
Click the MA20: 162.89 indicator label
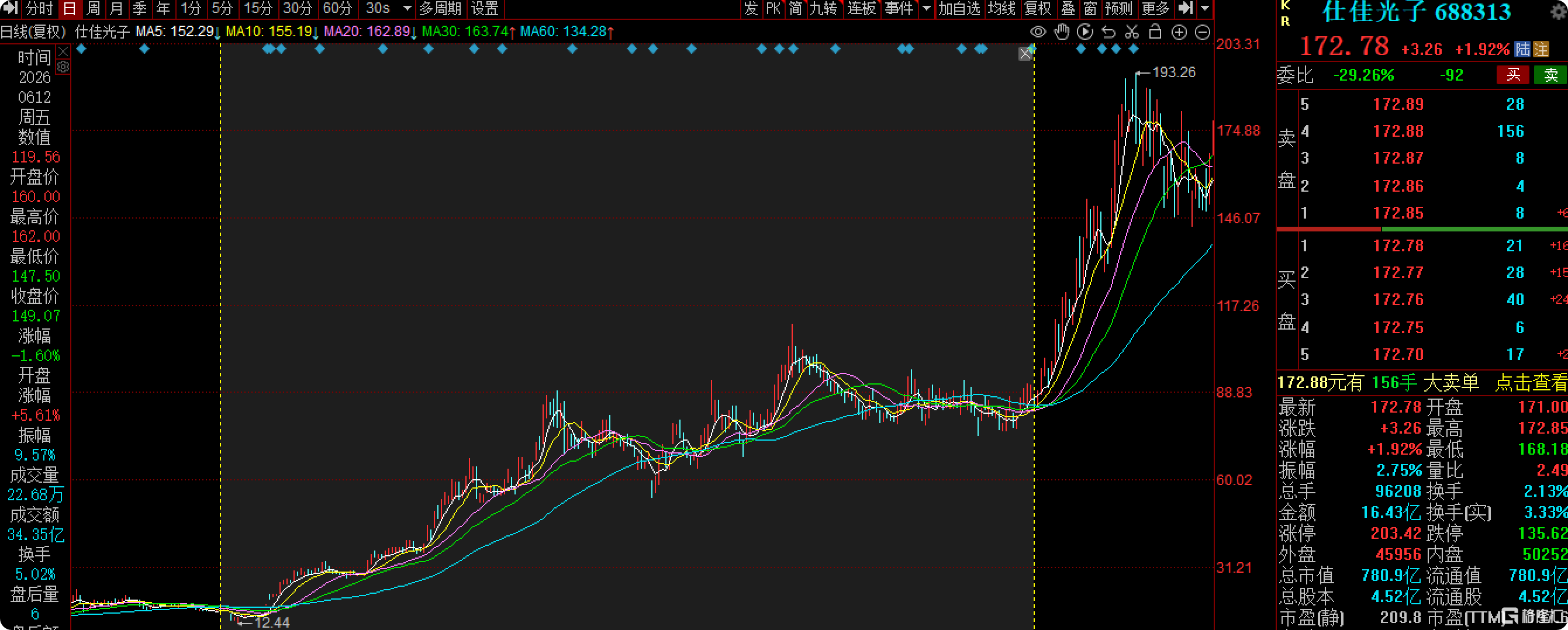[370, 31]
